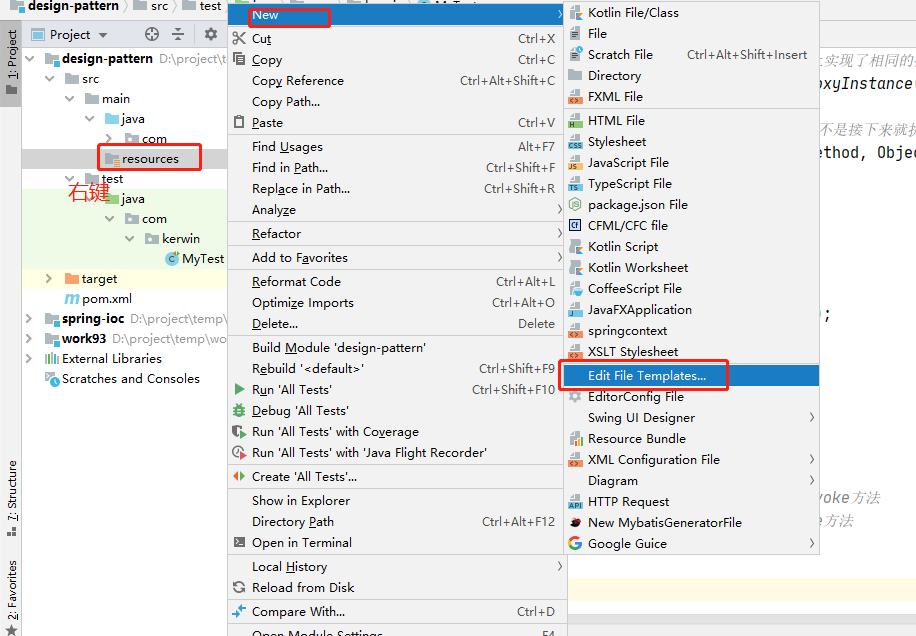Viewport: 916px width, 636px height.
Task: Click Kotlin File/Class icon
Action: [x=575, y=13]
